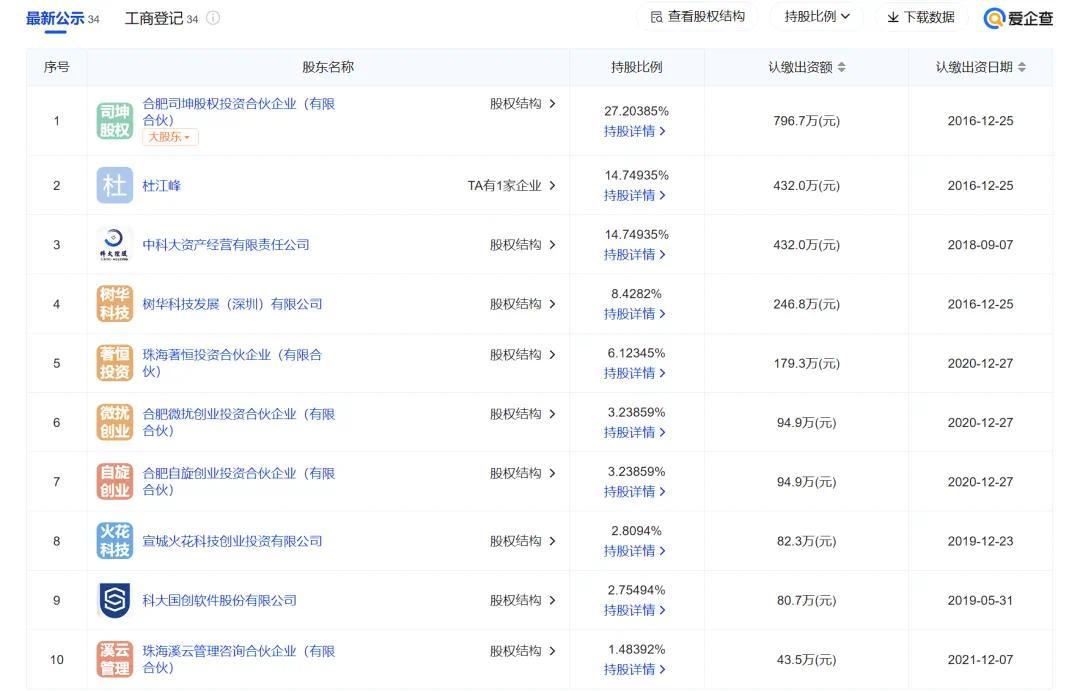Expand TA有1家企业 for 杜江峰
The width and height of the screenshot is (1080, 691).
click(512, 185)
